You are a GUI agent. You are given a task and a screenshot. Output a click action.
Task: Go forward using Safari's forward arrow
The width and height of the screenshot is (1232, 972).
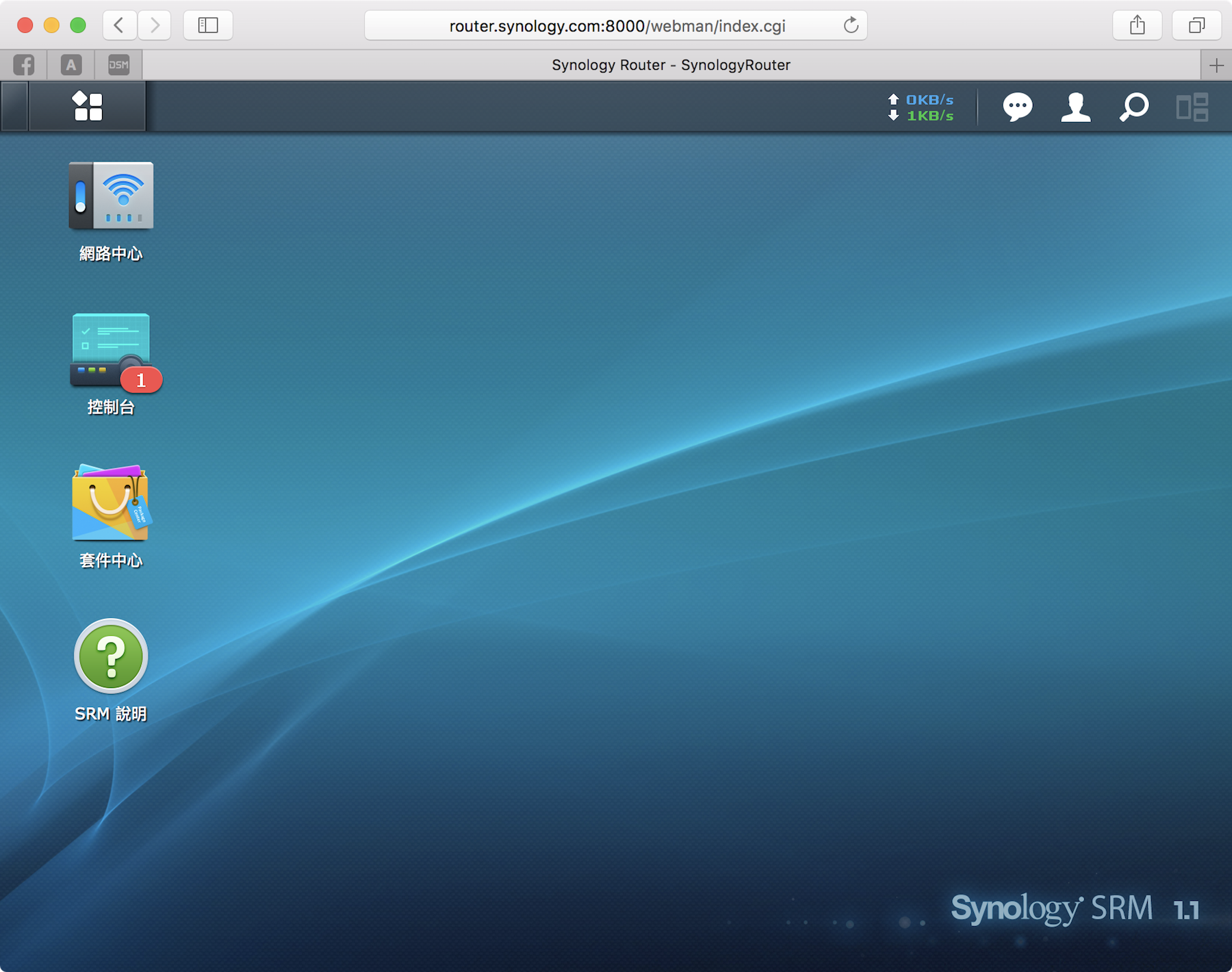click(x=155, y=26)
